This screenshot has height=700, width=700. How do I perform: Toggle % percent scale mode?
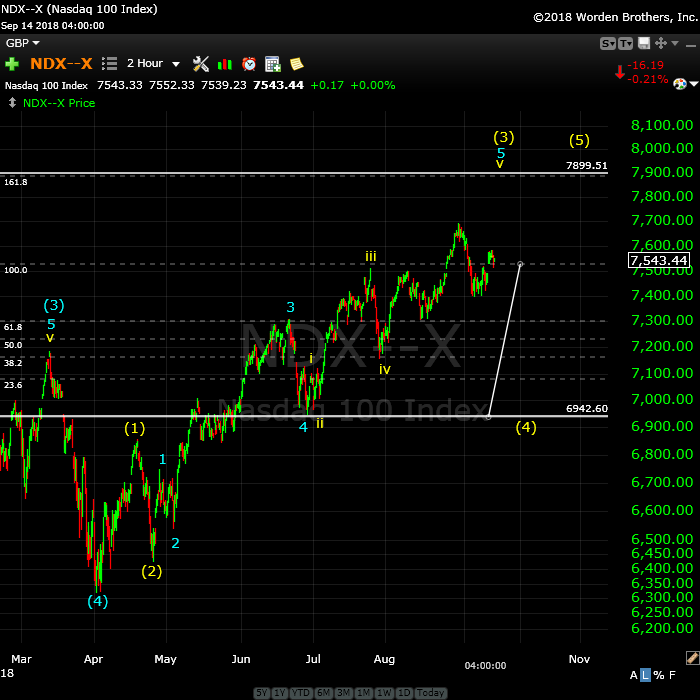[x=659, y=675]
